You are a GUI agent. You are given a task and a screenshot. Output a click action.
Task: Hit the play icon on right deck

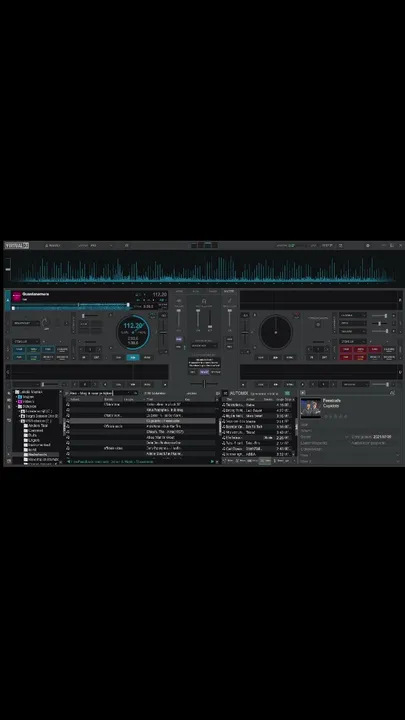point(276,357)
